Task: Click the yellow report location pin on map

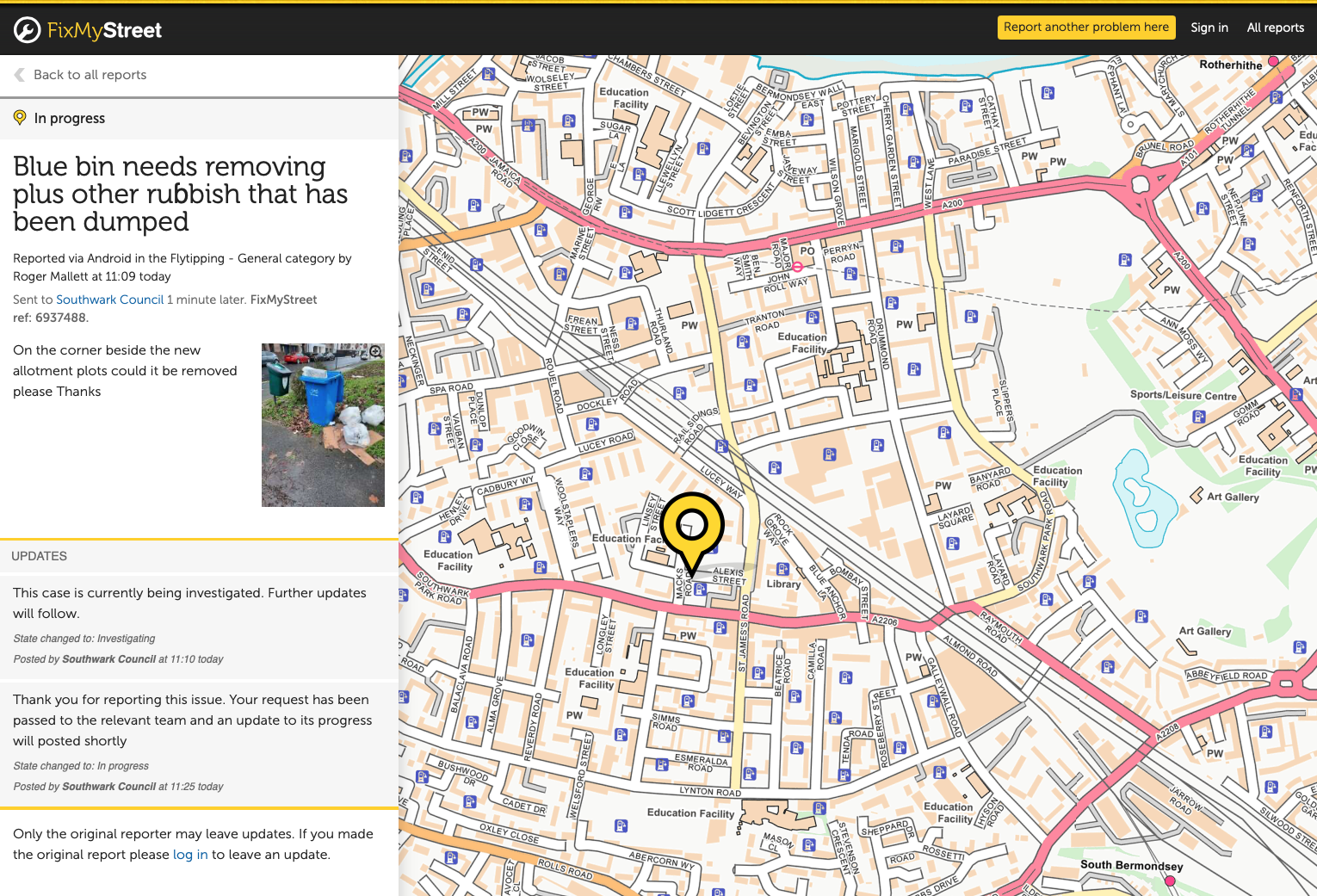Action: [692, 525]
